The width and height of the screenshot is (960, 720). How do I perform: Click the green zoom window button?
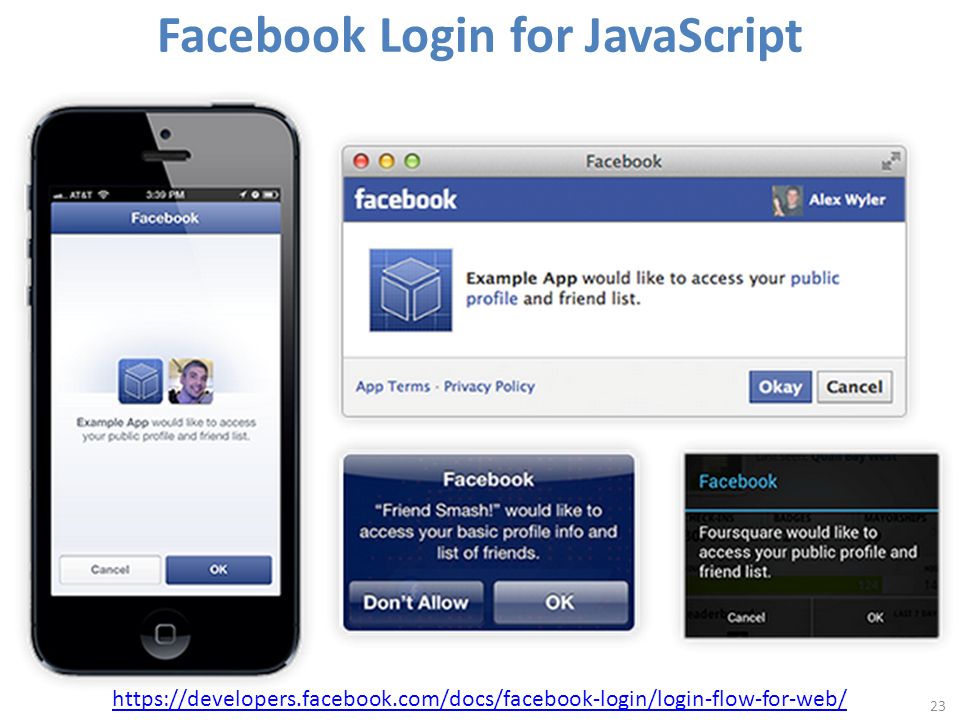click(412, 161)
